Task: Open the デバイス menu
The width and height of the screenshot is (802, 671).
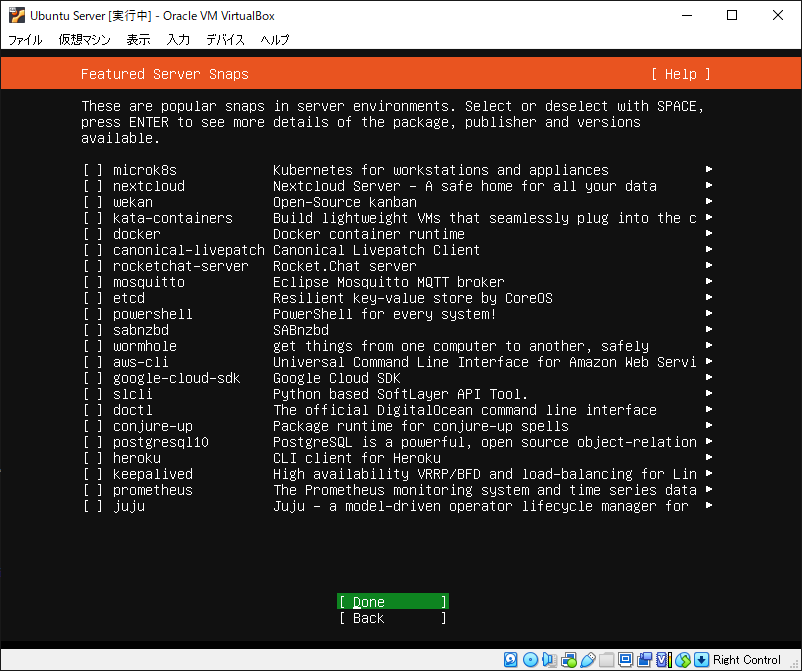Action: (225, 40)
